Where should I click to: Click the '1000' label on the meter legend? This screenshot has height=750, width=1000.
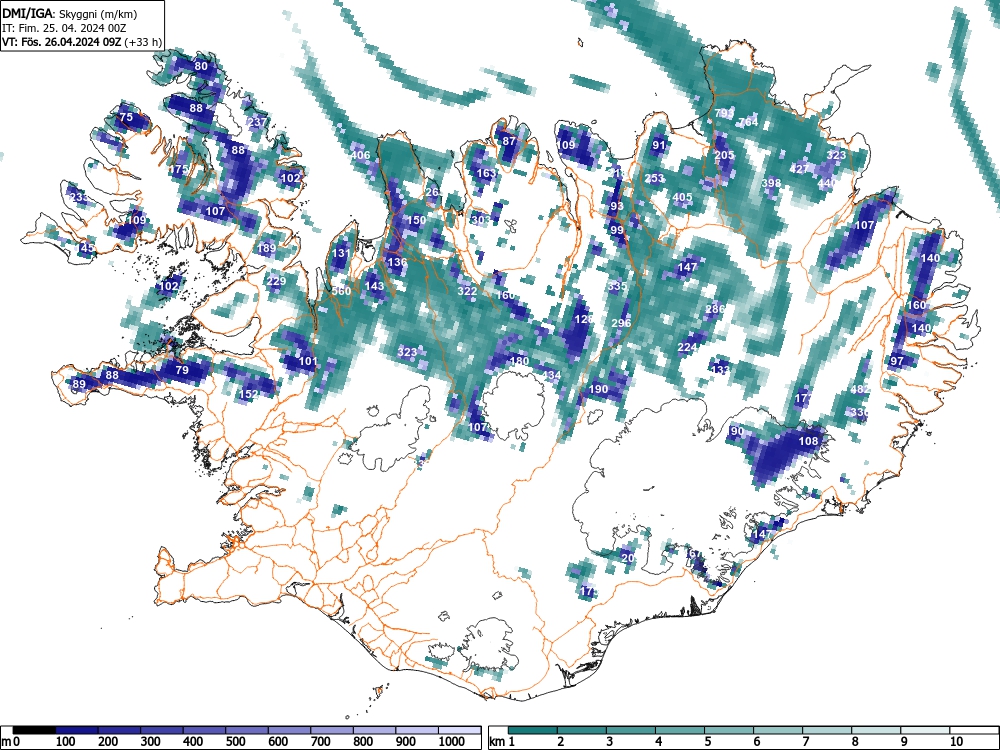(x=452, y=742)
